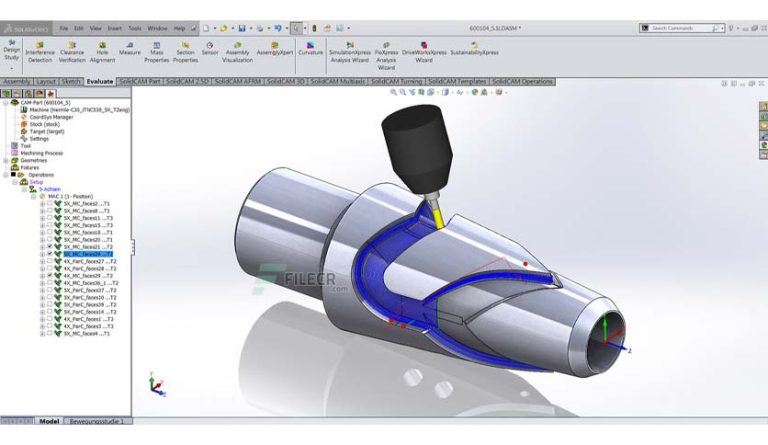Launch Clearance Verification tool
This screenshot has height=445, width=768.
(x=72, y=52)
